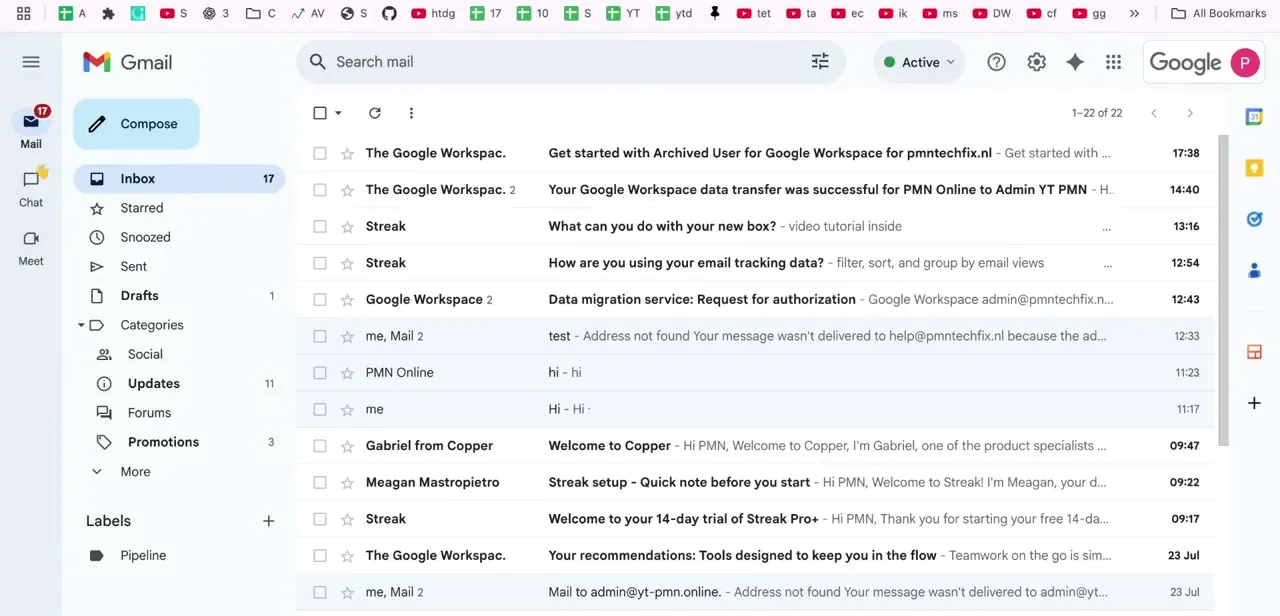
Task: Collapse the Categories section
Action: pos(81,325)
